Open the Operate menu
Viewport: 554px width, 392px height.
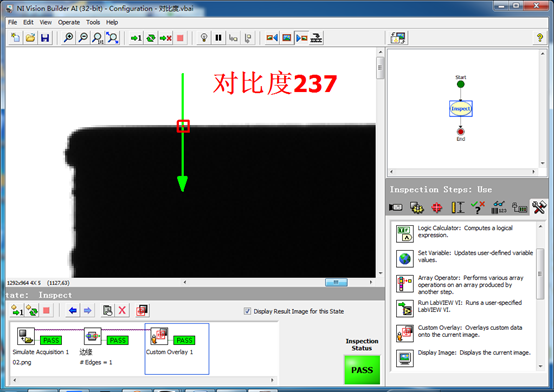(x=69, y=22)
